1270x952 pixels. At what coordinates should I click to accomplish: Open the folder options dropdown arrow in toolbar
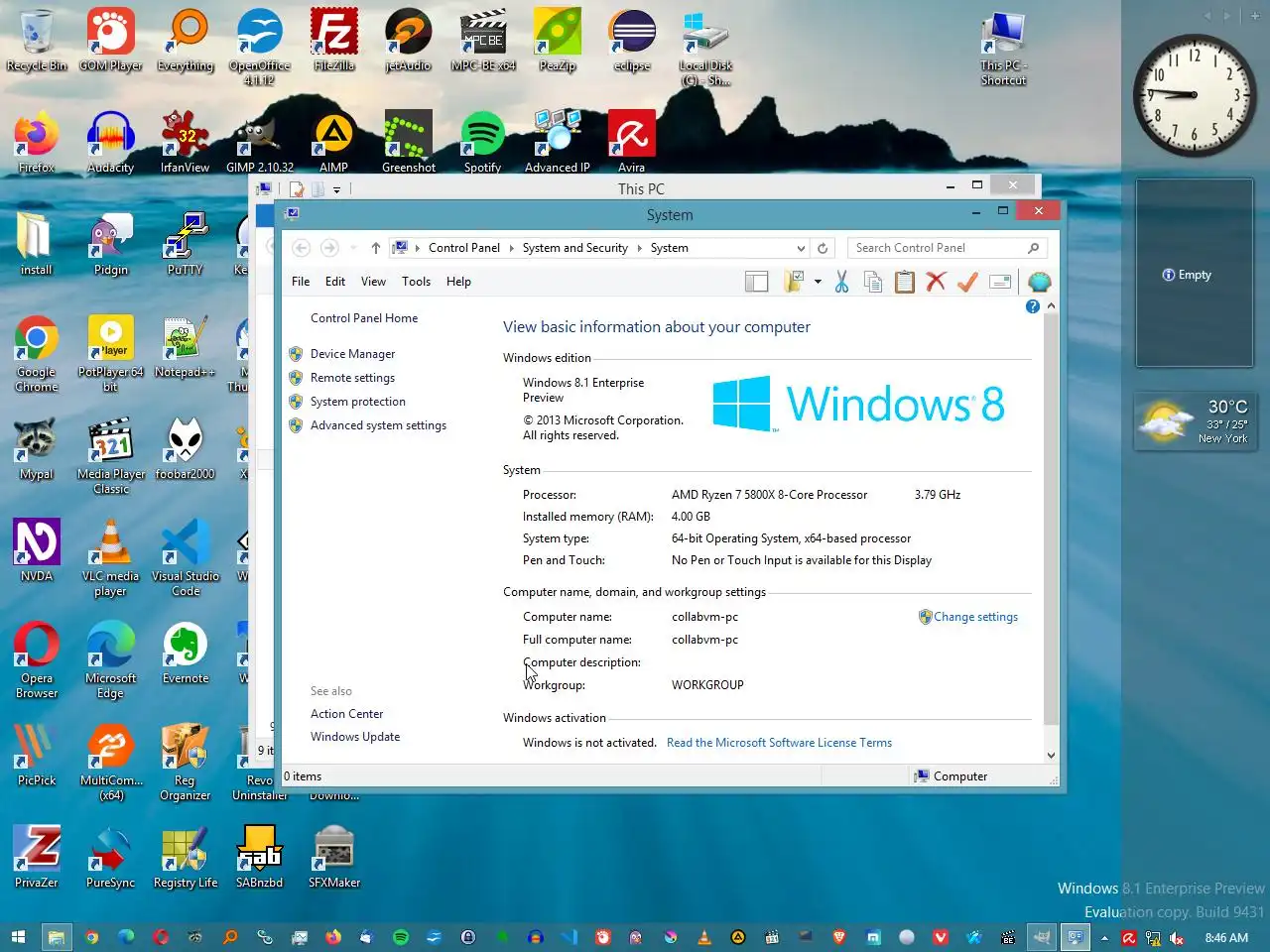(x=818, y=283)
